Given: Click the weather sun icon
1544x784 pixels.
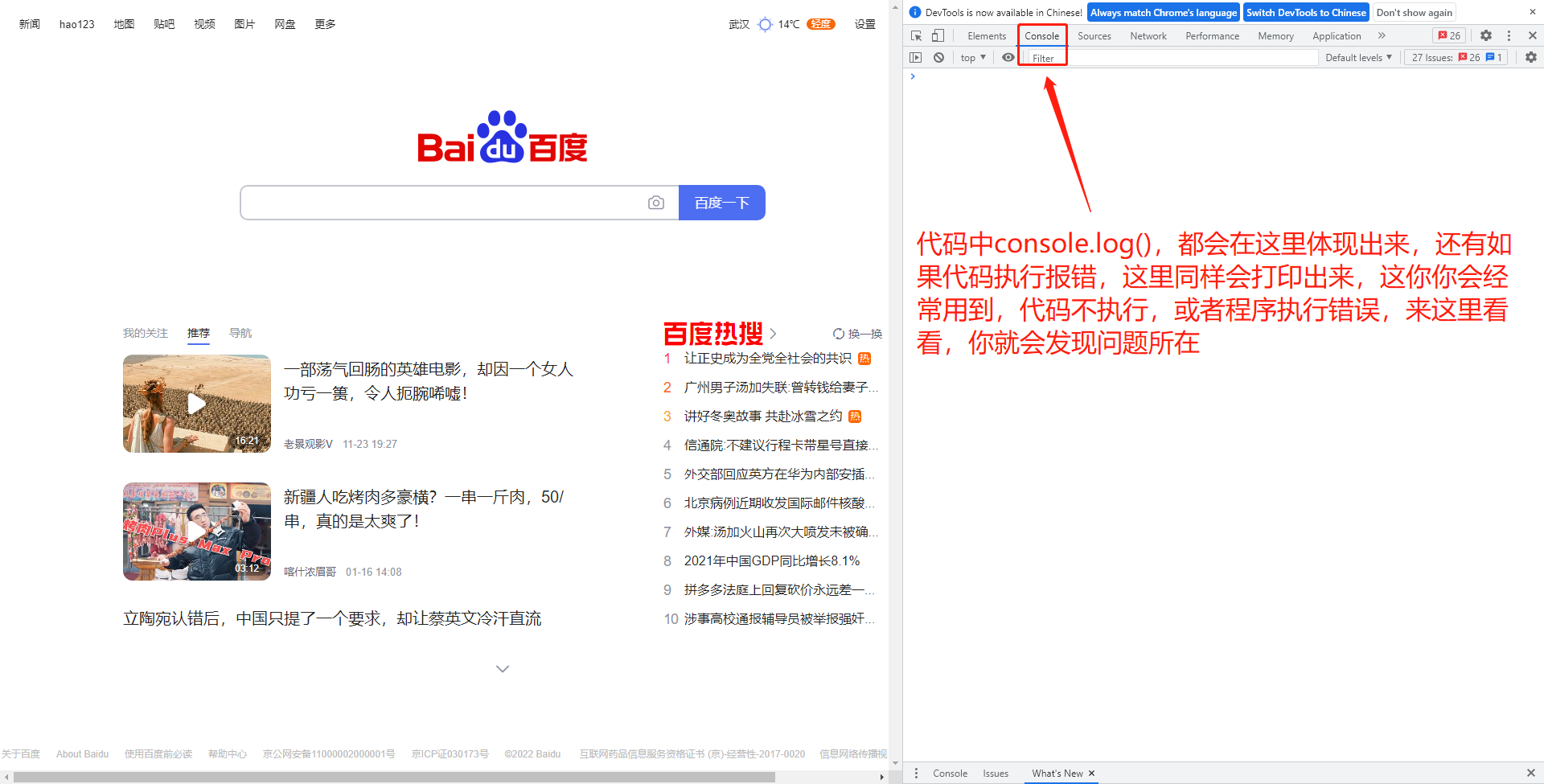Looking at the screenshot, I should pyautogui.click(x=765, y=24).
